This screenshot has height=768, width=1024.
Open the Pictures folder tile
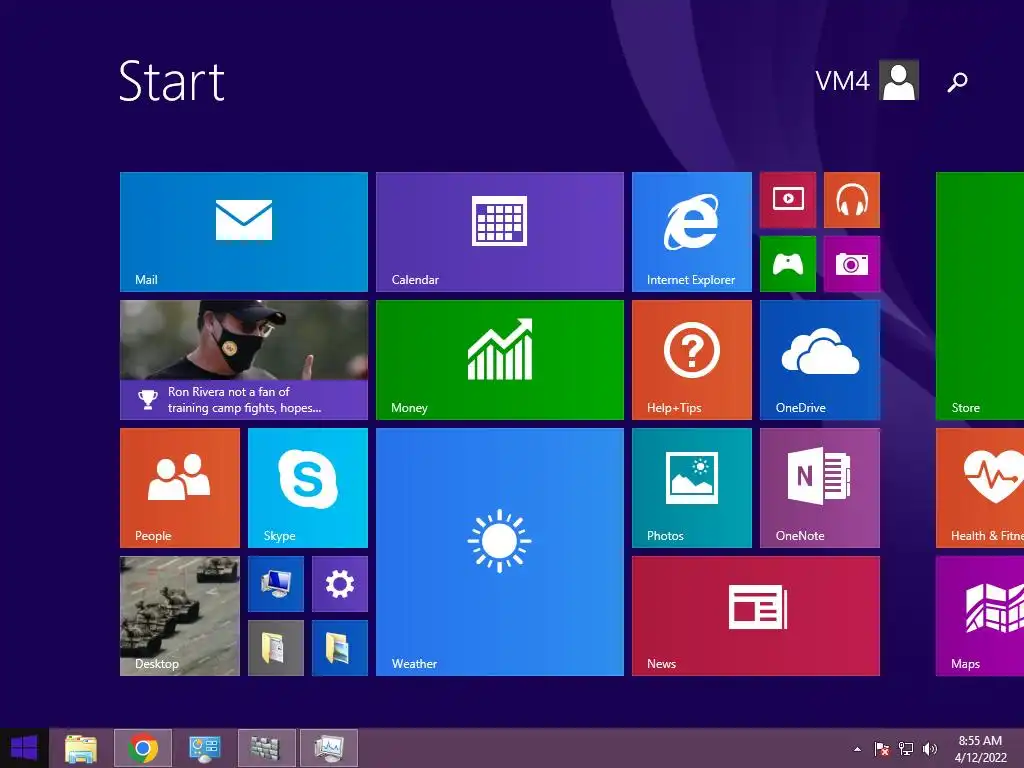click(340, 648)
